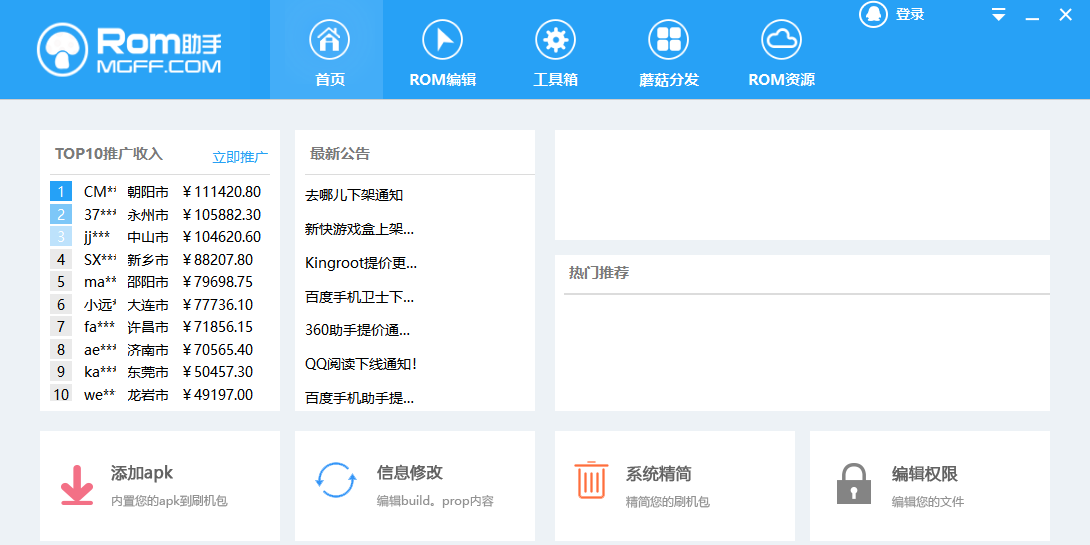The width and height of the screenshot is (1090, 545).
Task: Open the ROM资源 cloud icon
Action: click(x=781, y=40)
